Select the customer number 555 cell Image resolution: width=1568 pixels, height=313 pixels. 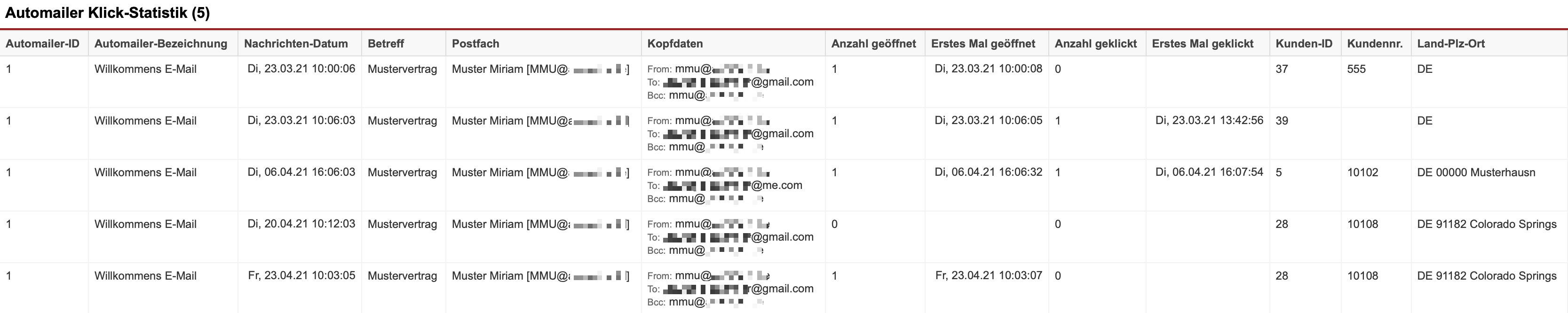[1356, 69]
